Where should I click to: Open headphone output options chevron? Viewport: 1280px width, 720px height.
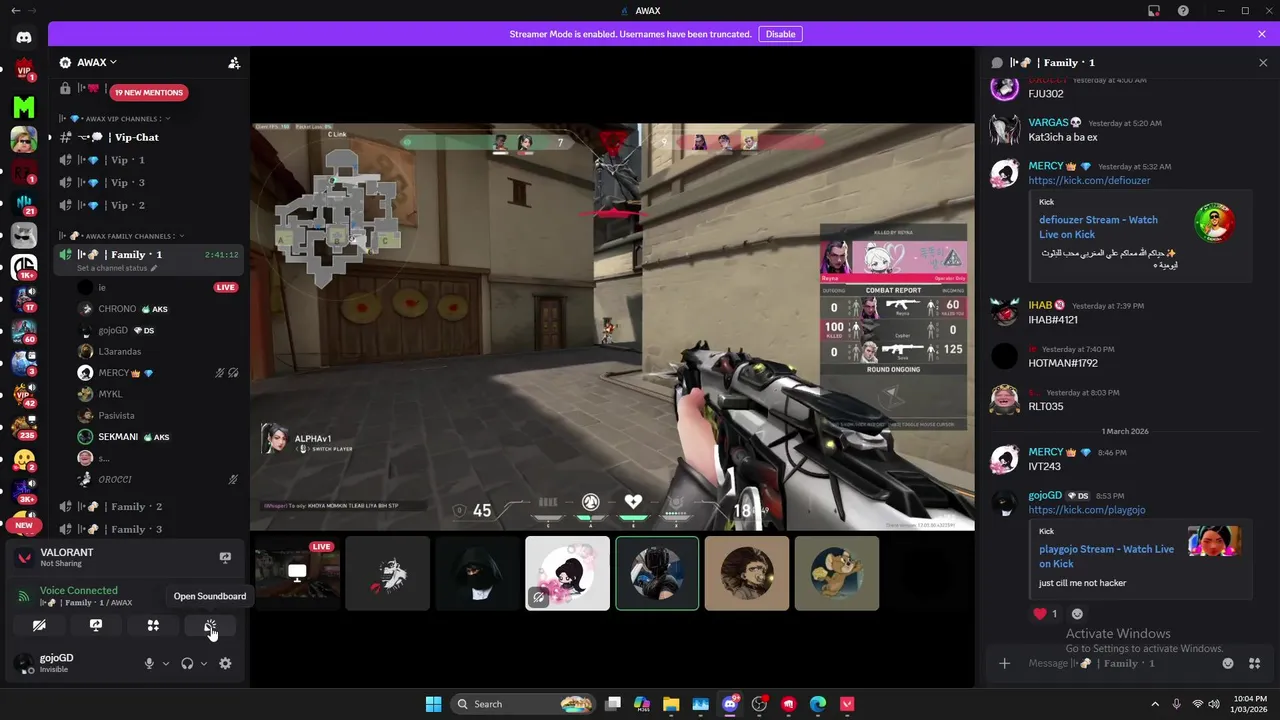204,663
